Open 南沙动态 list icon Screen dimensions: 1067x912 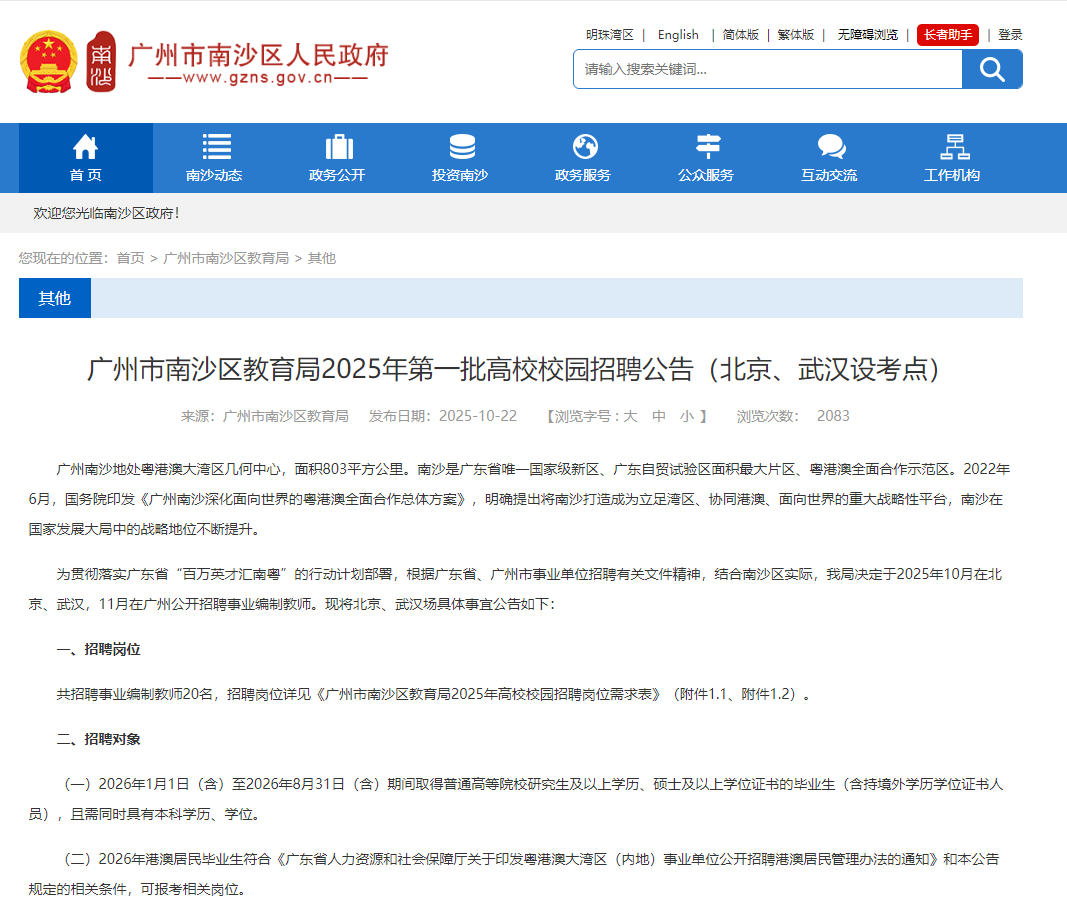[x=216, y=147]
